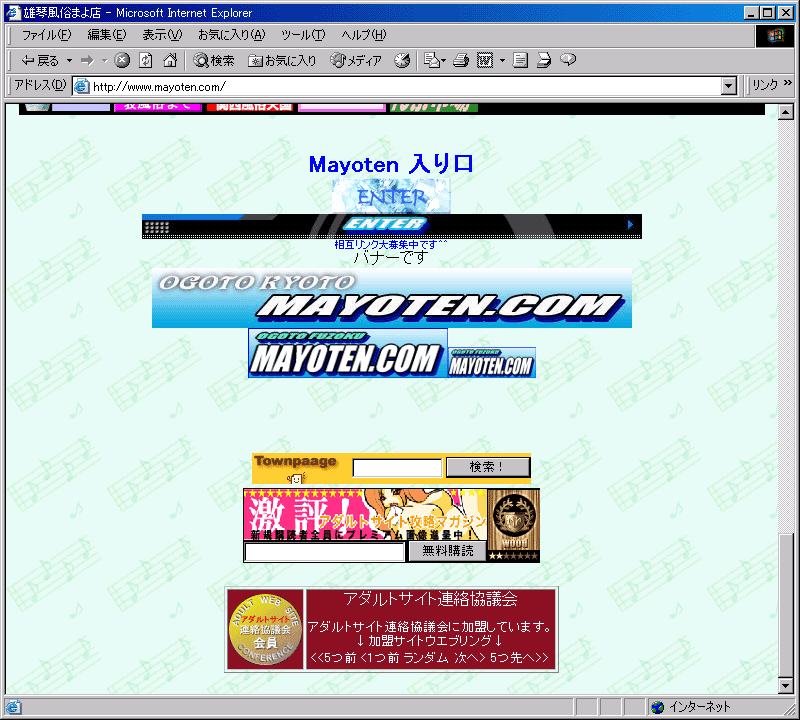Click the page icon in address bar

(82, 86)
